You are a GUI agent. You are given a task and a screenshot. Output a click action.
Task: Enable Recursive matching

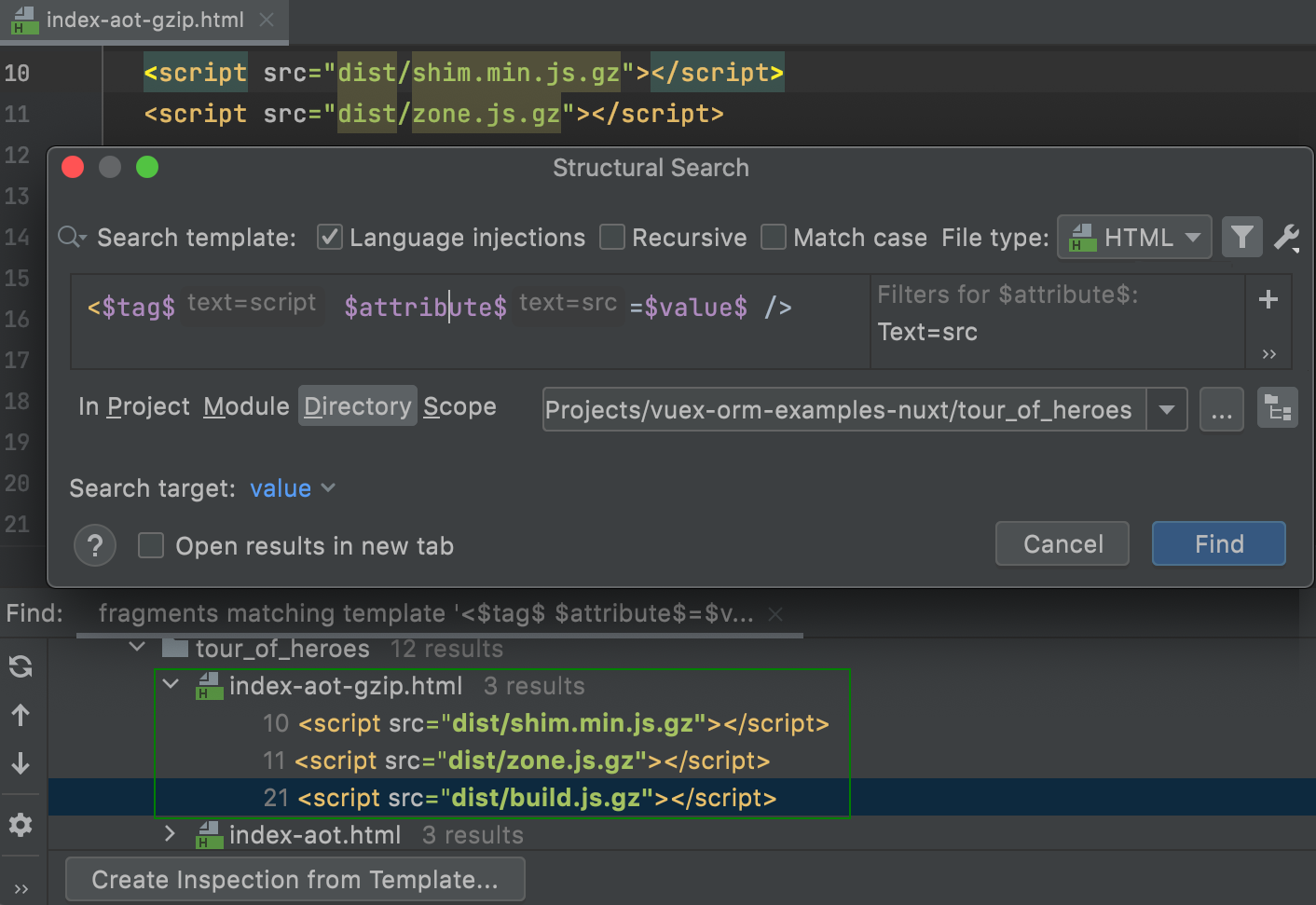pyautogui.click(x=612, y=237)
